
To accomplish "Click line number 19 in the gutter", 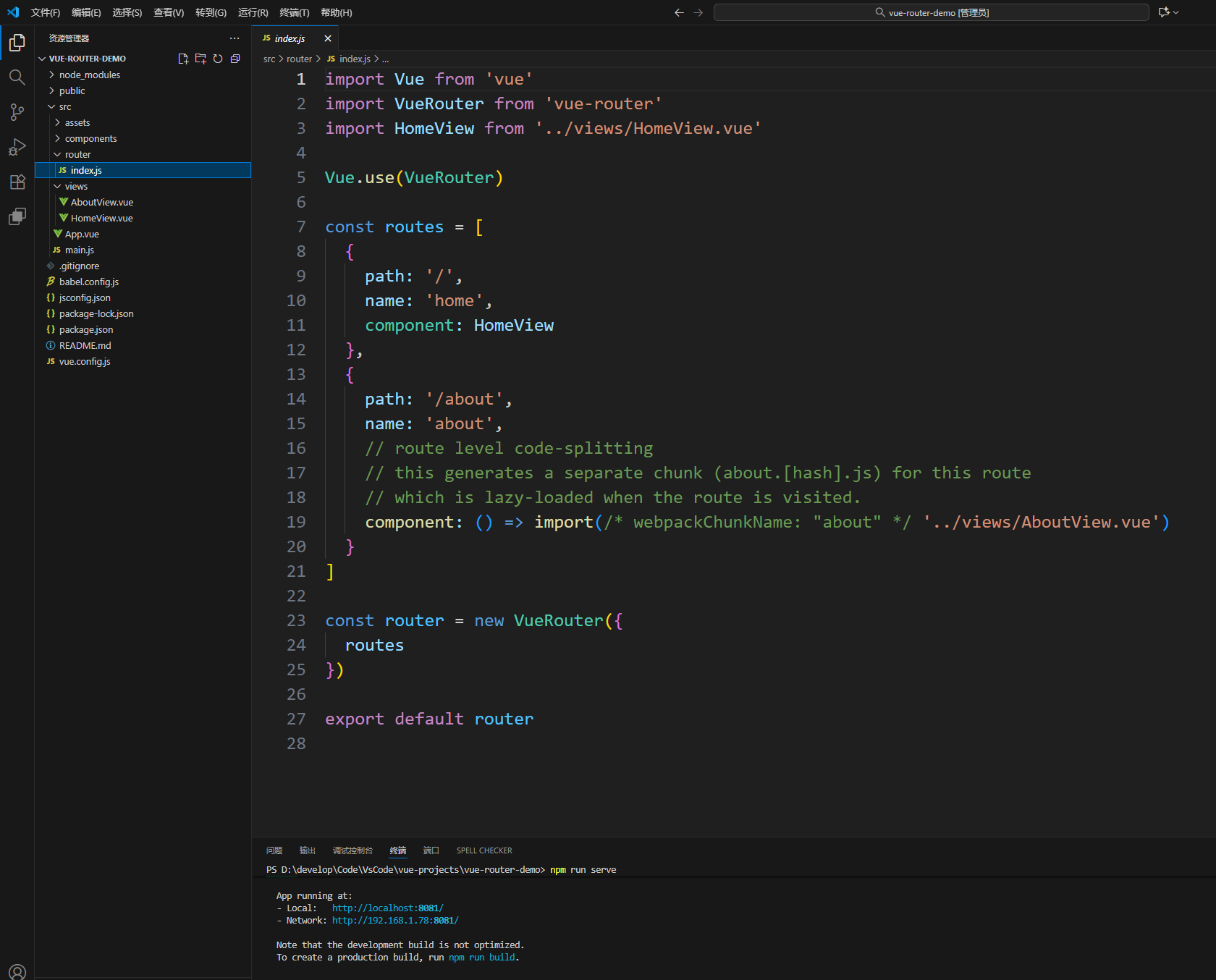I will coord(296,522).
